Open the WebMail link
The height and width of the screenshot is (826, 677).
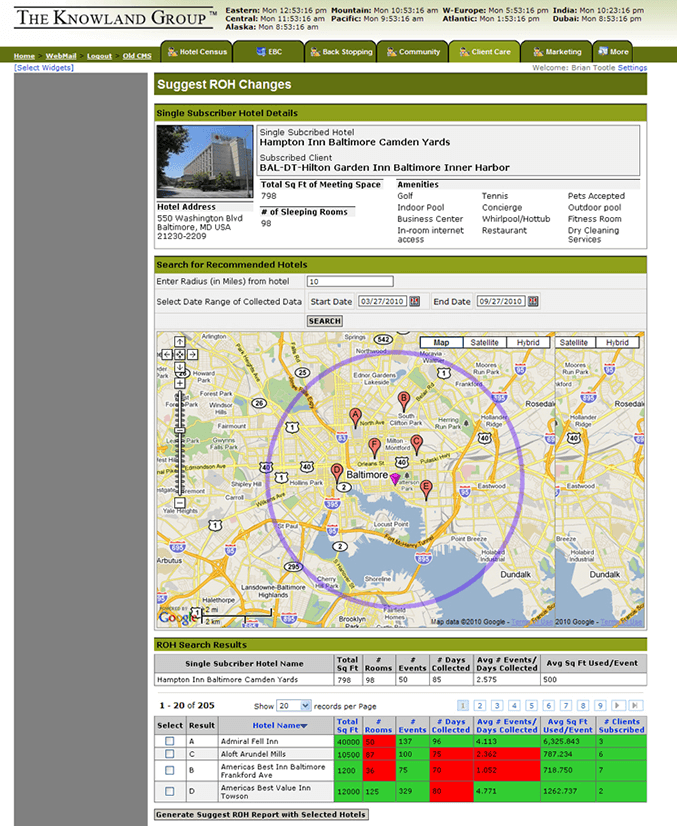(x=61, y=56)
